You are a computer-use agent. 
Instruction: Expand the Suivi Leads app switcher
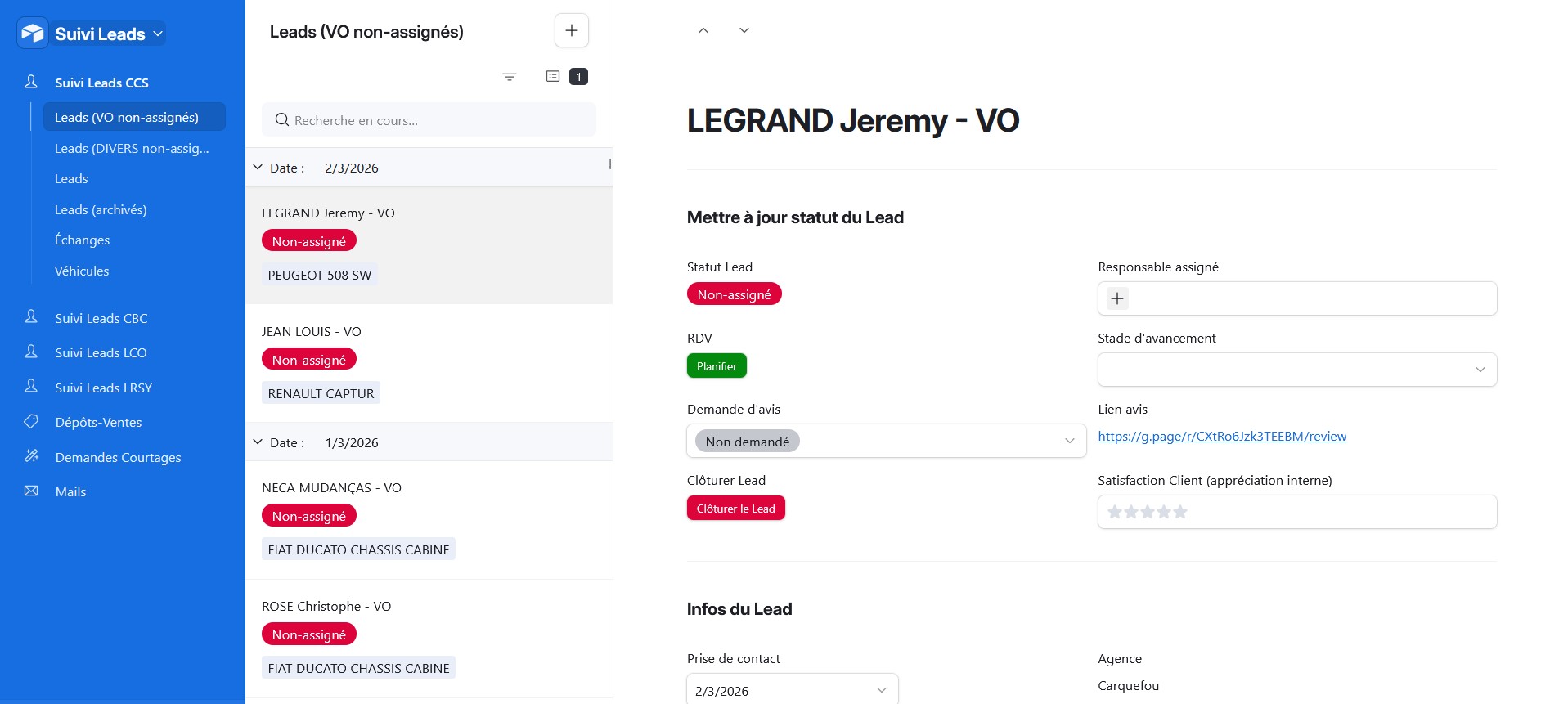[x=159, y=34]
